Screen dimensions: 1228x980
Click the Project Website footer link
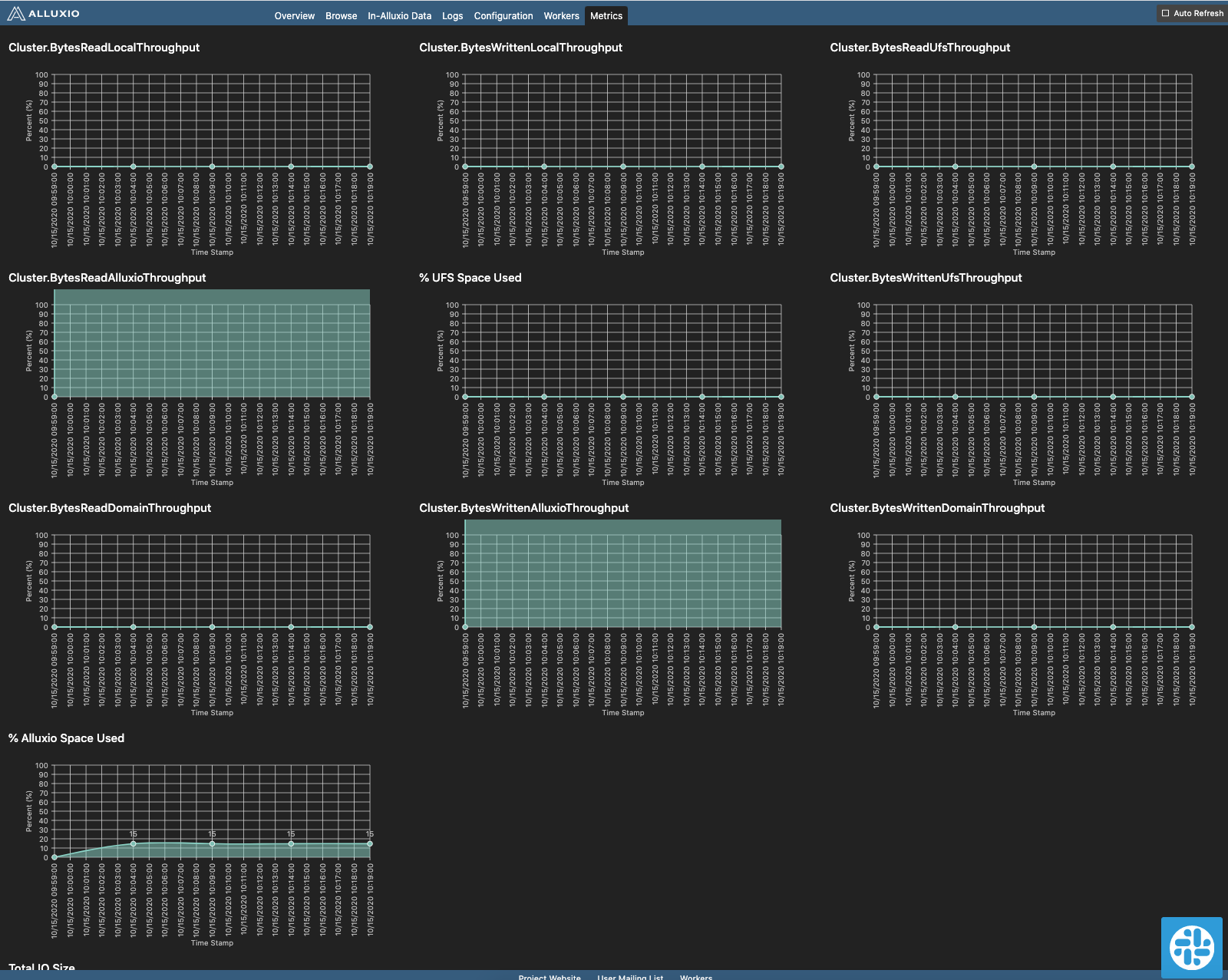coord(550,977)
